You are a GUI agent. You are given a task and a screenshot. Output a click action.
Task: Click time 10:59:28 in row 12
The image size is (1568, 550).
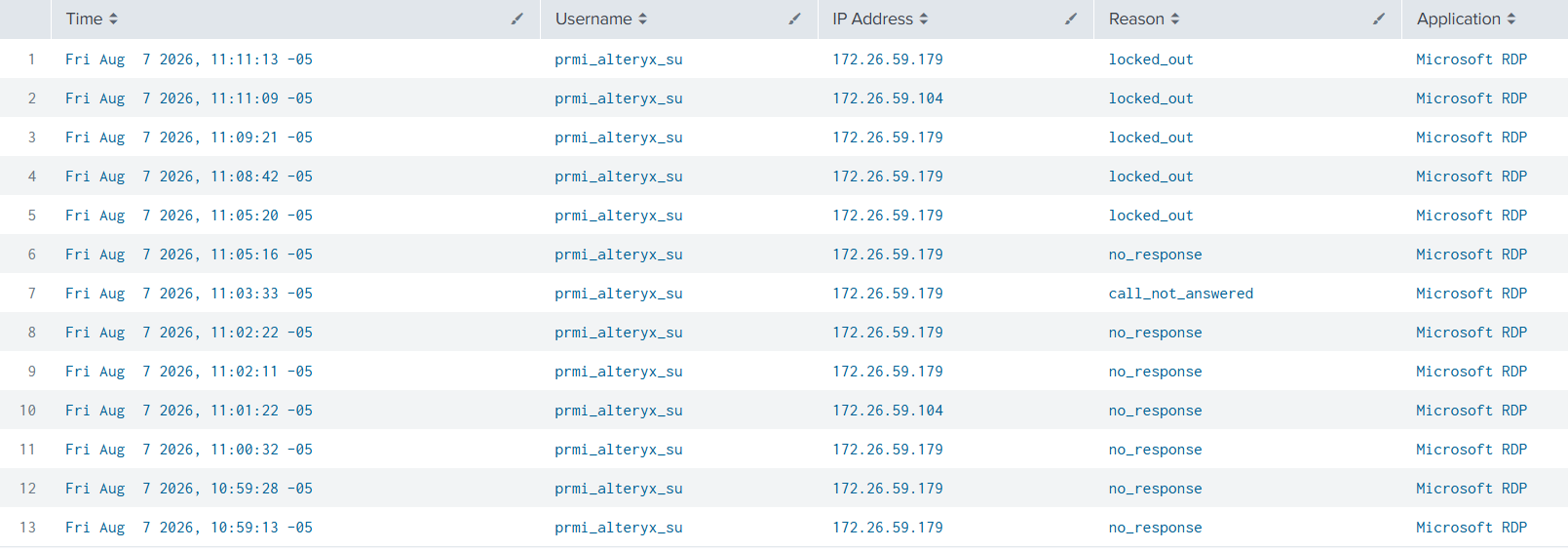[189, 489]
